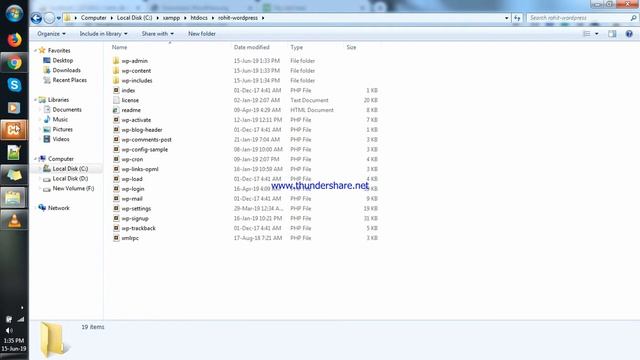This screenshot has height=360, width=640.
Task: Select the wp-admin folder icon
Action: (116, 61)
